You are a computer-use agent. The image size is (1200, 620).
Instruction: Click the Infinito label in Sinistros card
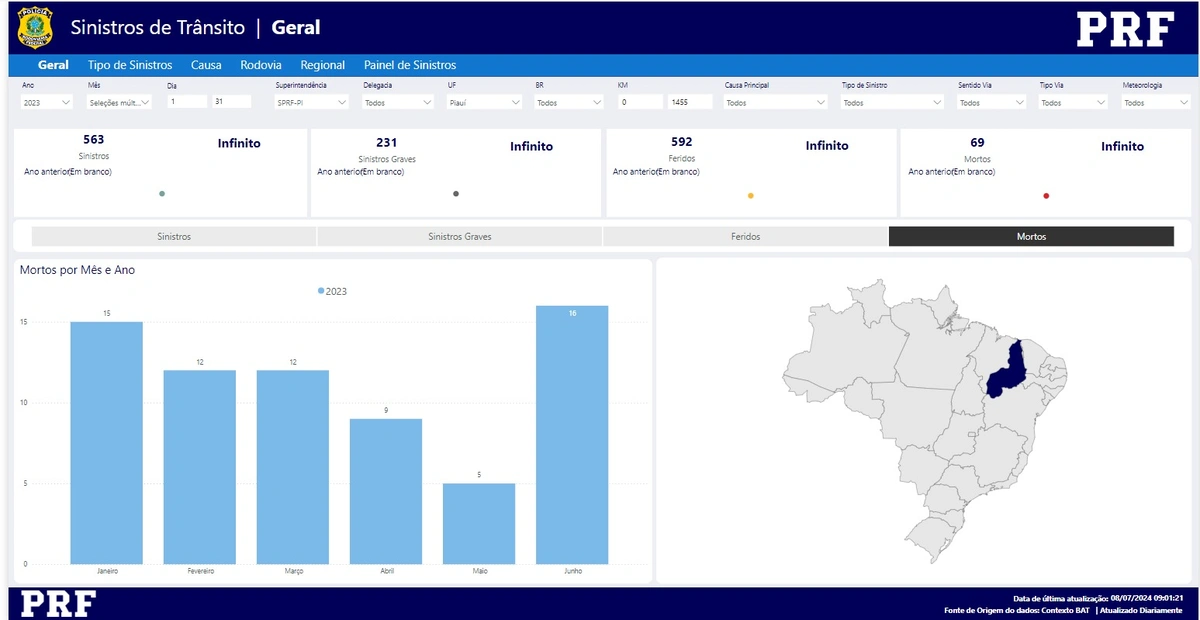click(239, 143)
